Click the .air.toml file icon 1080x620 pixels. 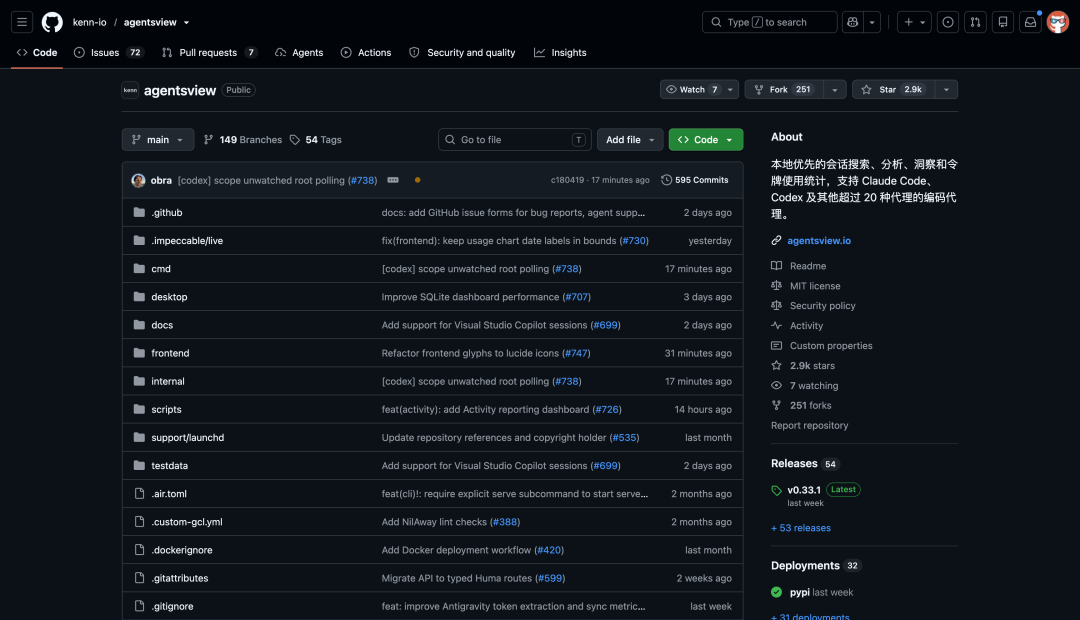[139, 494]
